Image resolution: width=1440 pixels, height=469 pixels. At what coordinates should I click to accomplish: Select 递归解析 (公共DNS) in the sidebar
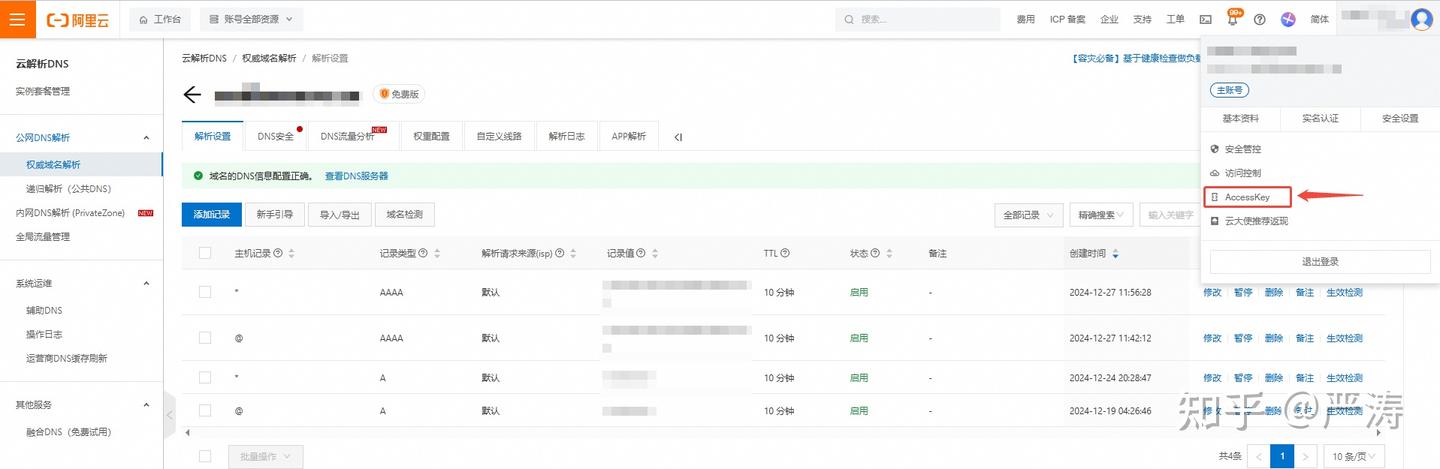(68, 188)
